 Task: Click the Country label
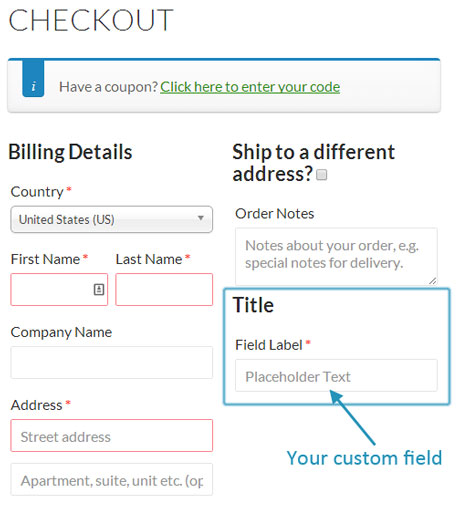coord(37,192)
